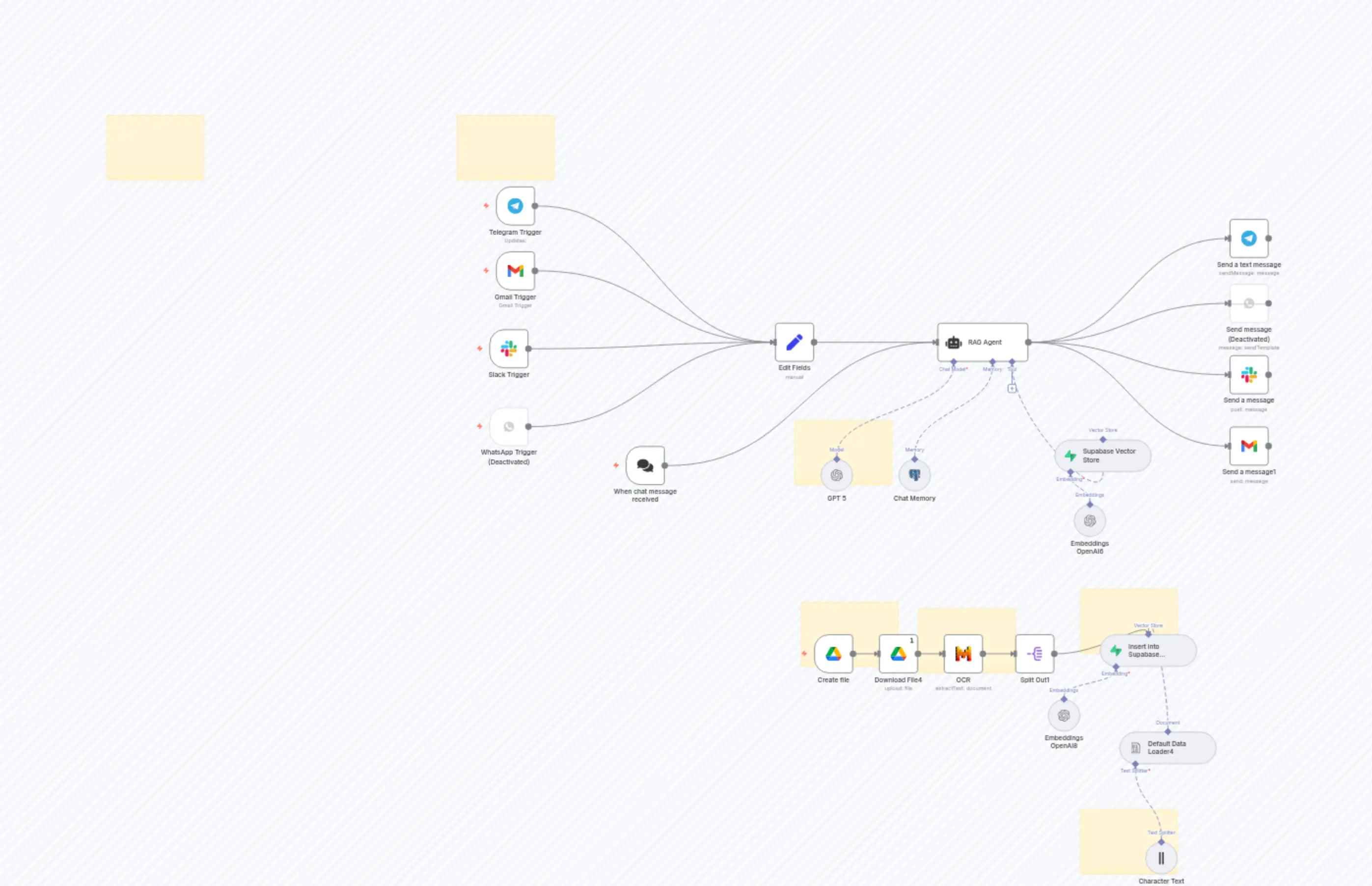Viewport: 1372px width, 886px height.
Task: Select the Embeddings OpenAI6 node
Action: (x=1090, y=521)
